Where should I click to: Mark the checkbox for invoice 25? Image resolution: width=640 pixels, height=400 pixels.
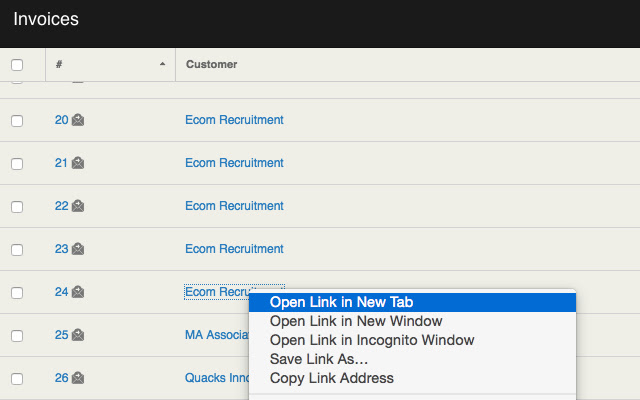pos(17,336)
